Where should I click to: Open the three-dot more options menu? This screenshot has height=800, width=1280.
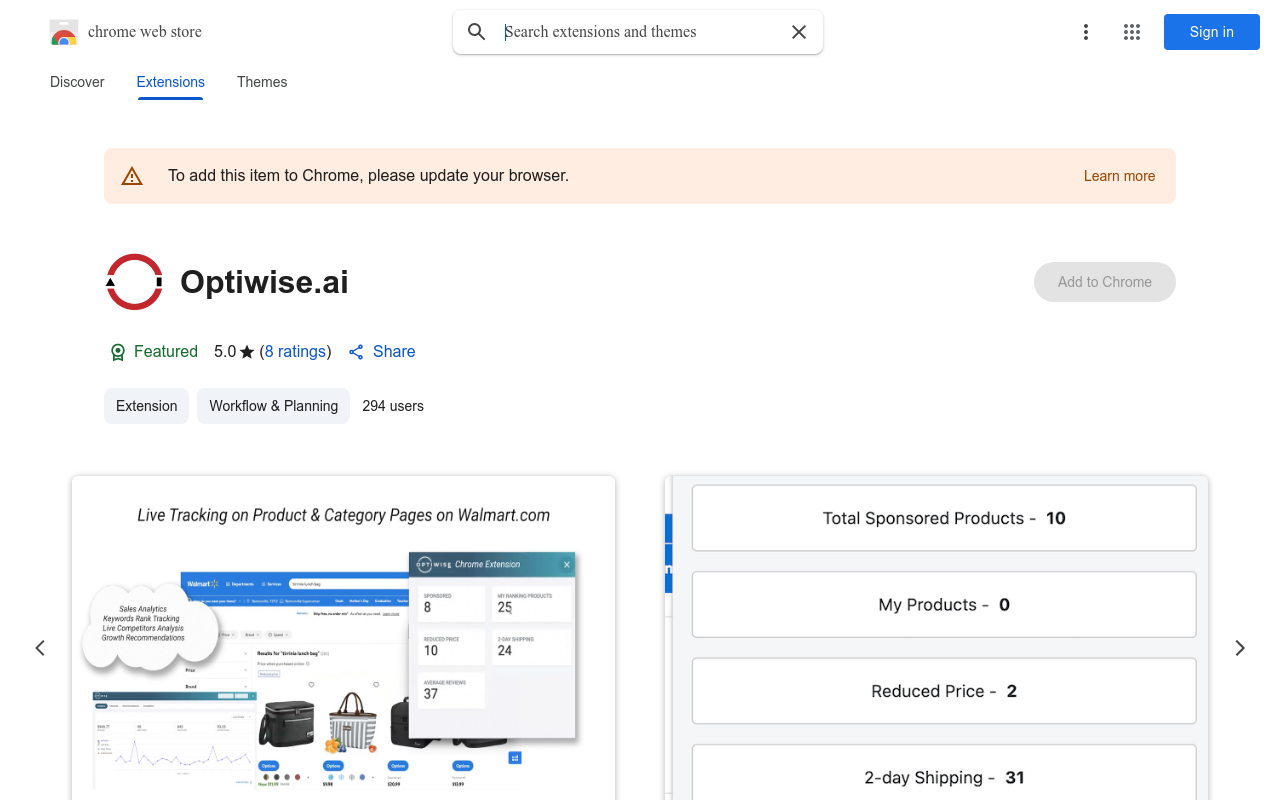coord(1086,32)
